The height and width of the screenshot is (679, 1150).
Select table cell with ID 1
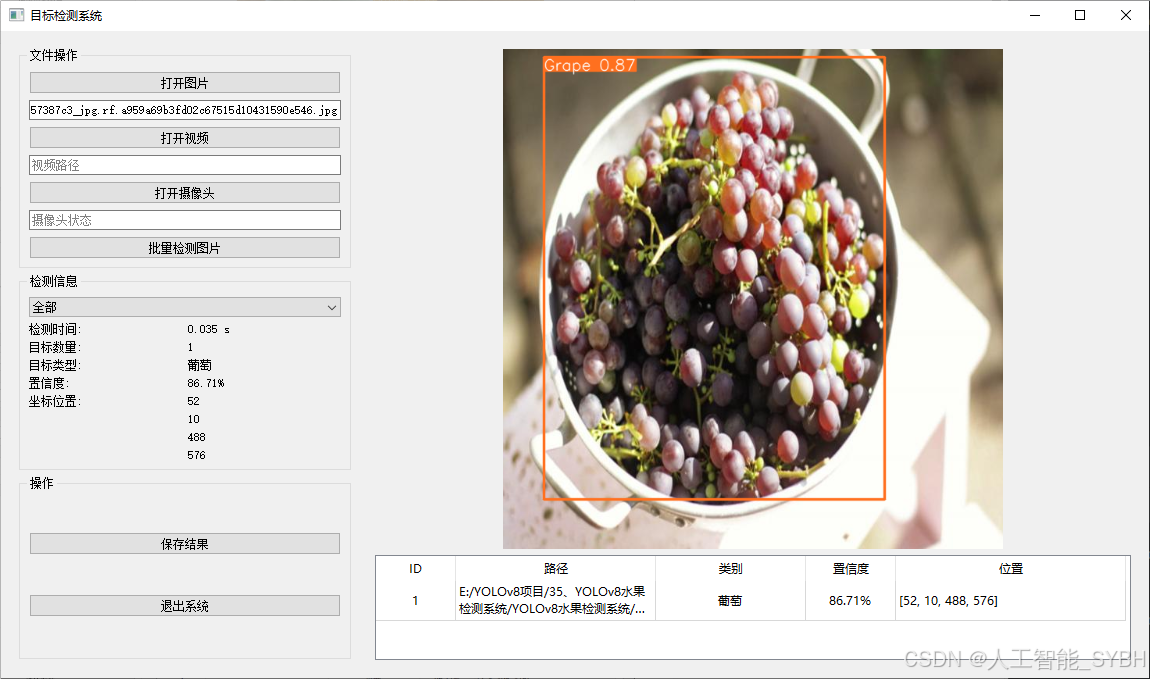[x=415, y=601]
